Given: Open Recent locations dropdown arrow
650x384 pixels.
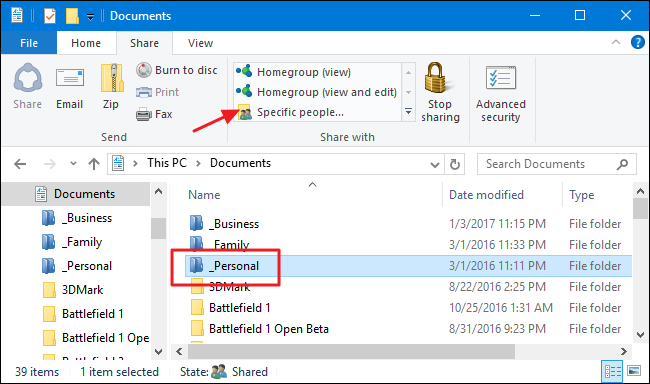Looking at the screenshot, I should coord(73,164).
